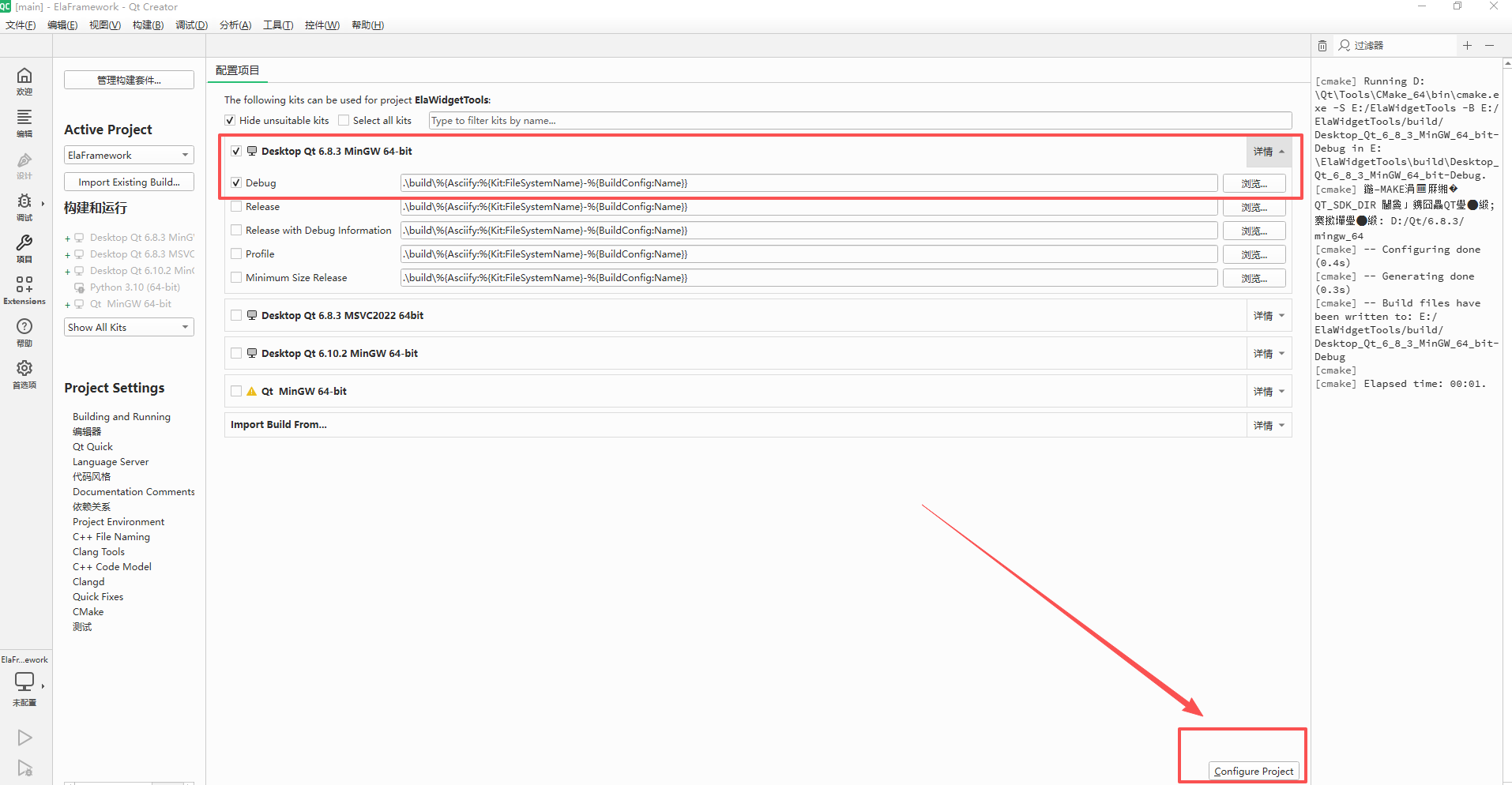The width and height of the screenshot is (1512, 785).
Task: Open the 调试(D) menu
Action: [191, 25]
